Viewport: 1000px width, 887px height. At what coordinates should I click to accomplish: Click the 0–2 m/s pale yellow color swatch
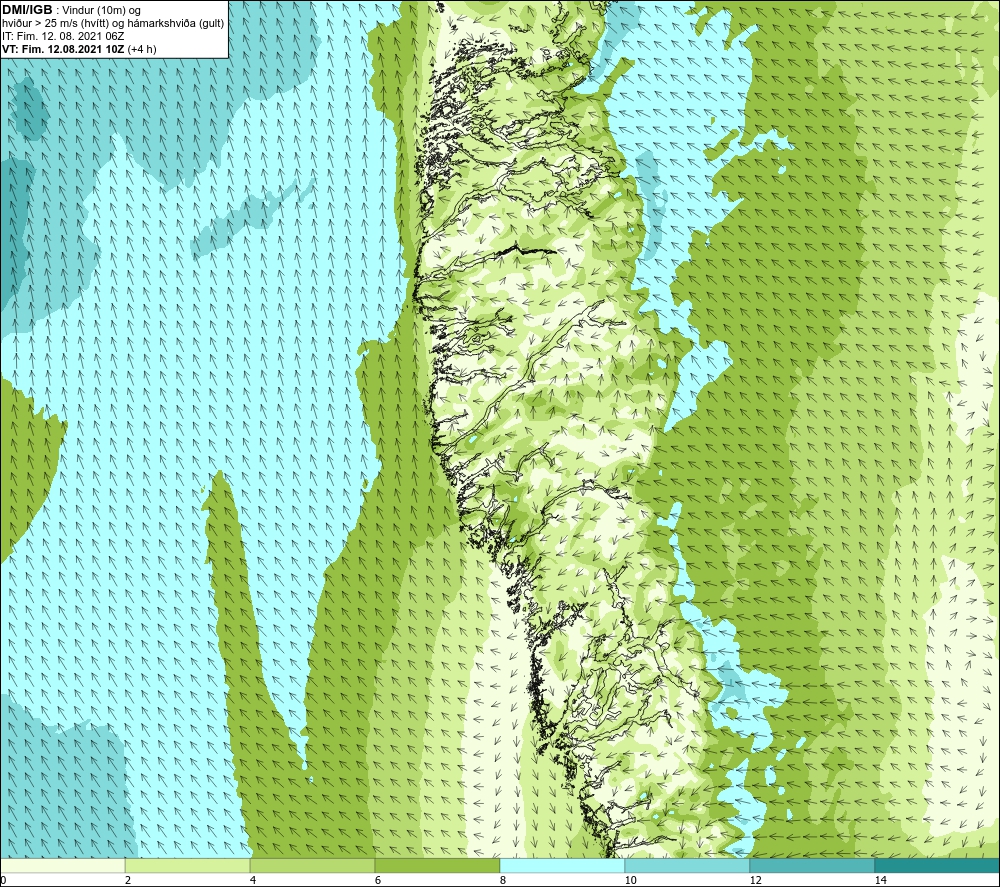coord(62,866)
